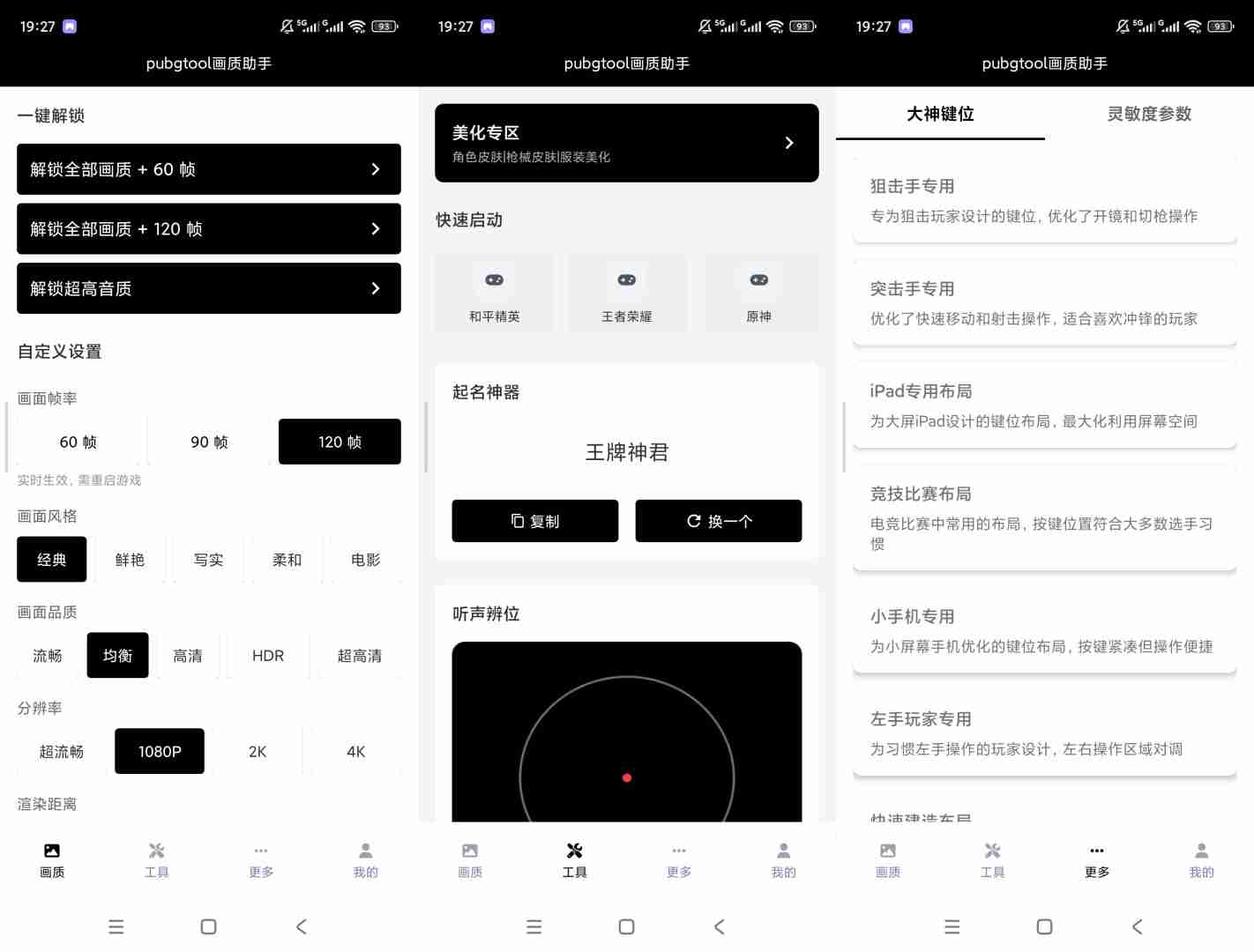Open 原神 from quick launch icon
This screenshot has height=952, width=1254.
pyautogui.click(x=758, y=280)
